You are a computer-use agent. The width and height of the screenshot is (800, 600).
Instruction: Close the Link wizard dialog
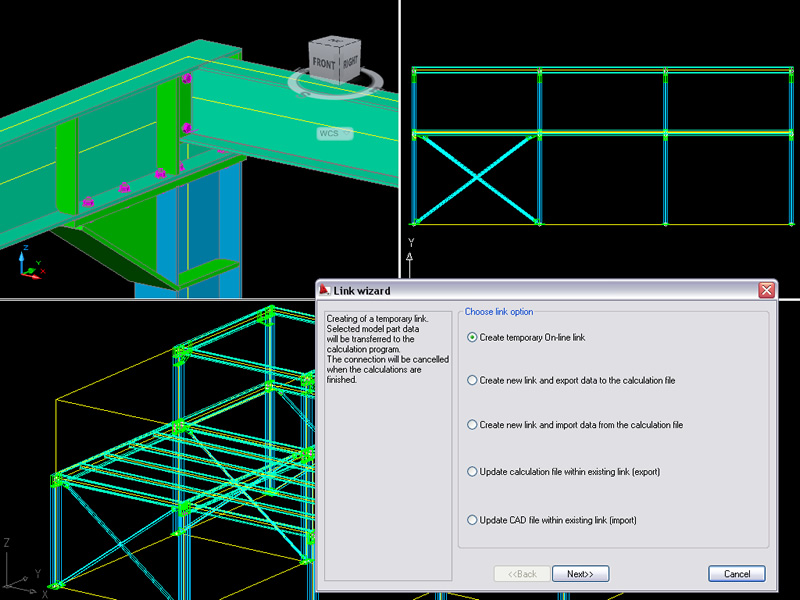[x=766, y=290]
